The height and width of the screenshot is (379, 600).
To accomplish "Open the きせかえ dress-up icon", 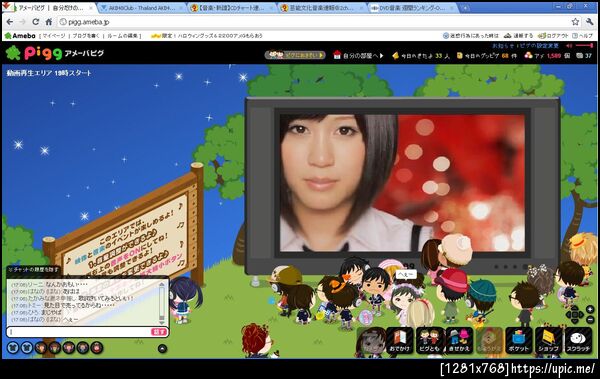I will pyautogui.click(x=459, y=340).
